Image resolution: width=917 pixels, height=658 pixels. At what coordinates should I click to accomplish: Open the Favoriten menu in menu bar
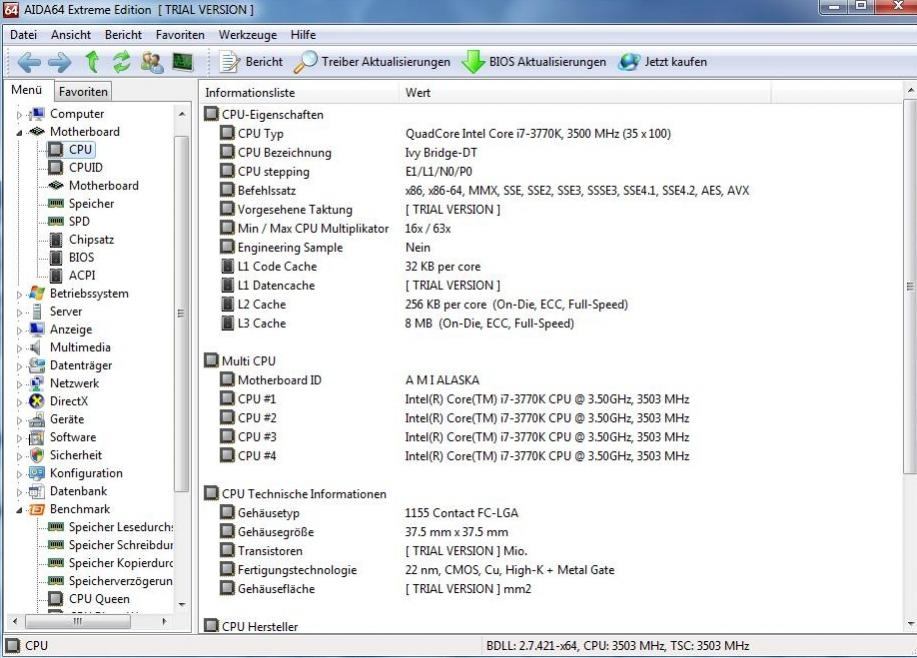coord(180,35)
